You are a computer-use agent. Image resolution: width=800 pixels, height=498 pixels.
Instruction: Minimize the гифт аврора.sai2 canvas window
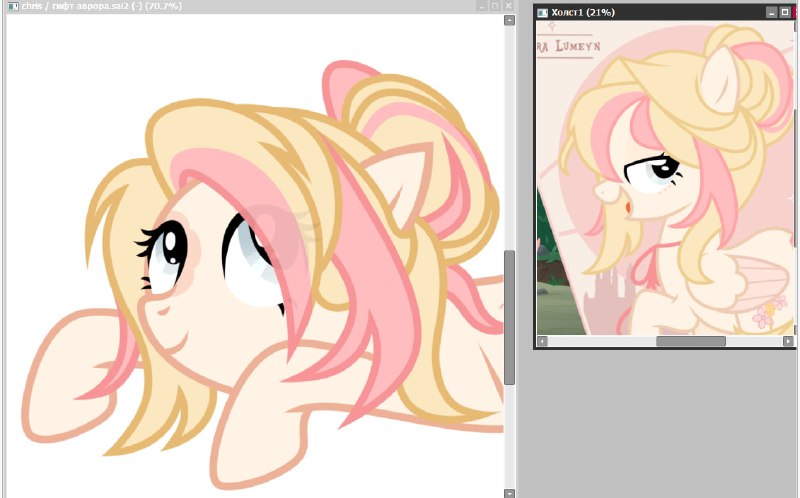point(482,6)
